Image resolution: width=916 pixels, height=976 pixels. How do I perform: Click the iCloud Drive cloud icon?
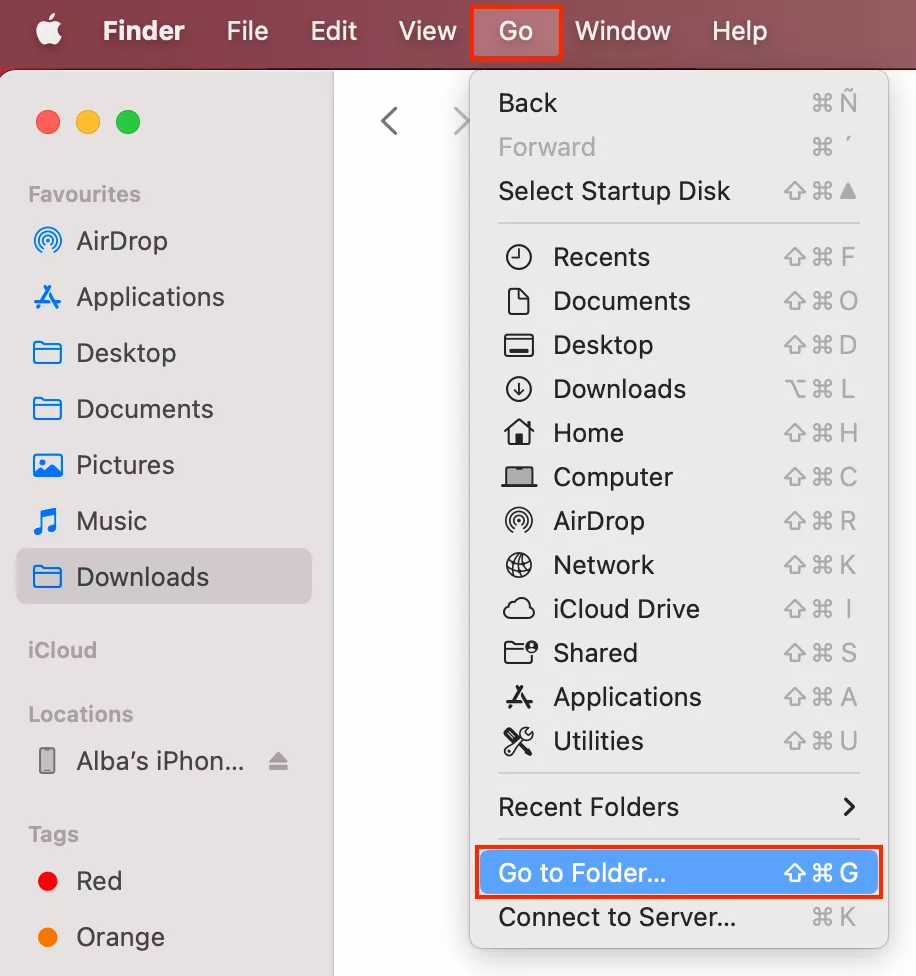click(518, 609)
